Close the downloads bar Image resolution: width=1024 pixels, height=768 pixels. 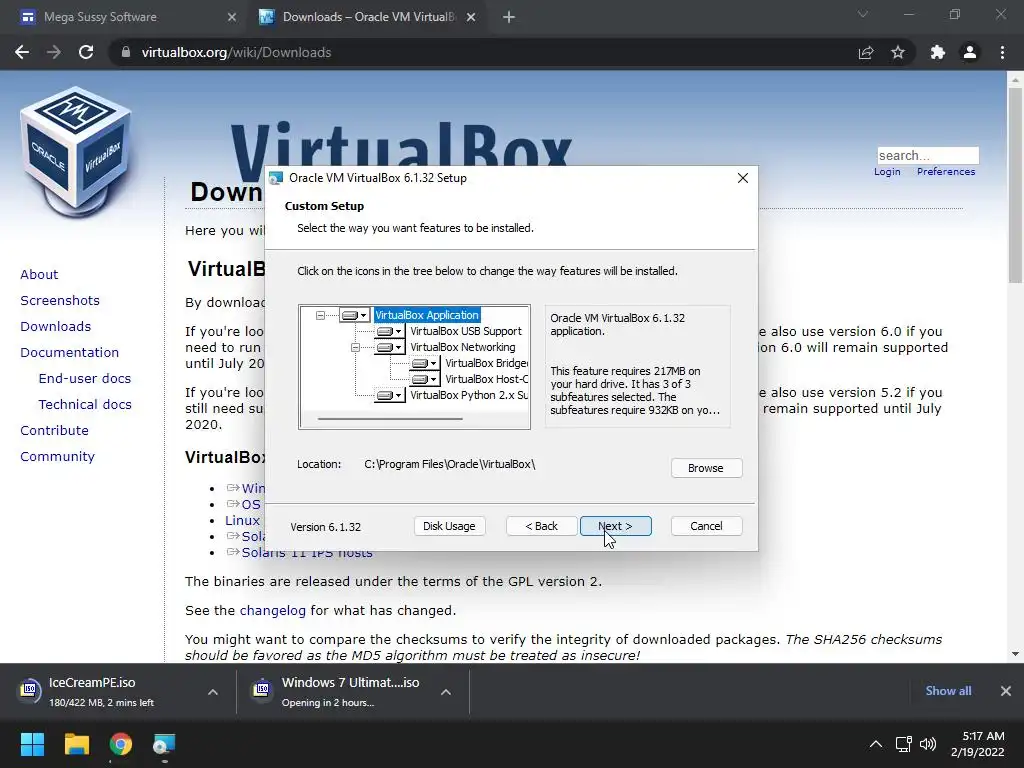point(1006,691)
